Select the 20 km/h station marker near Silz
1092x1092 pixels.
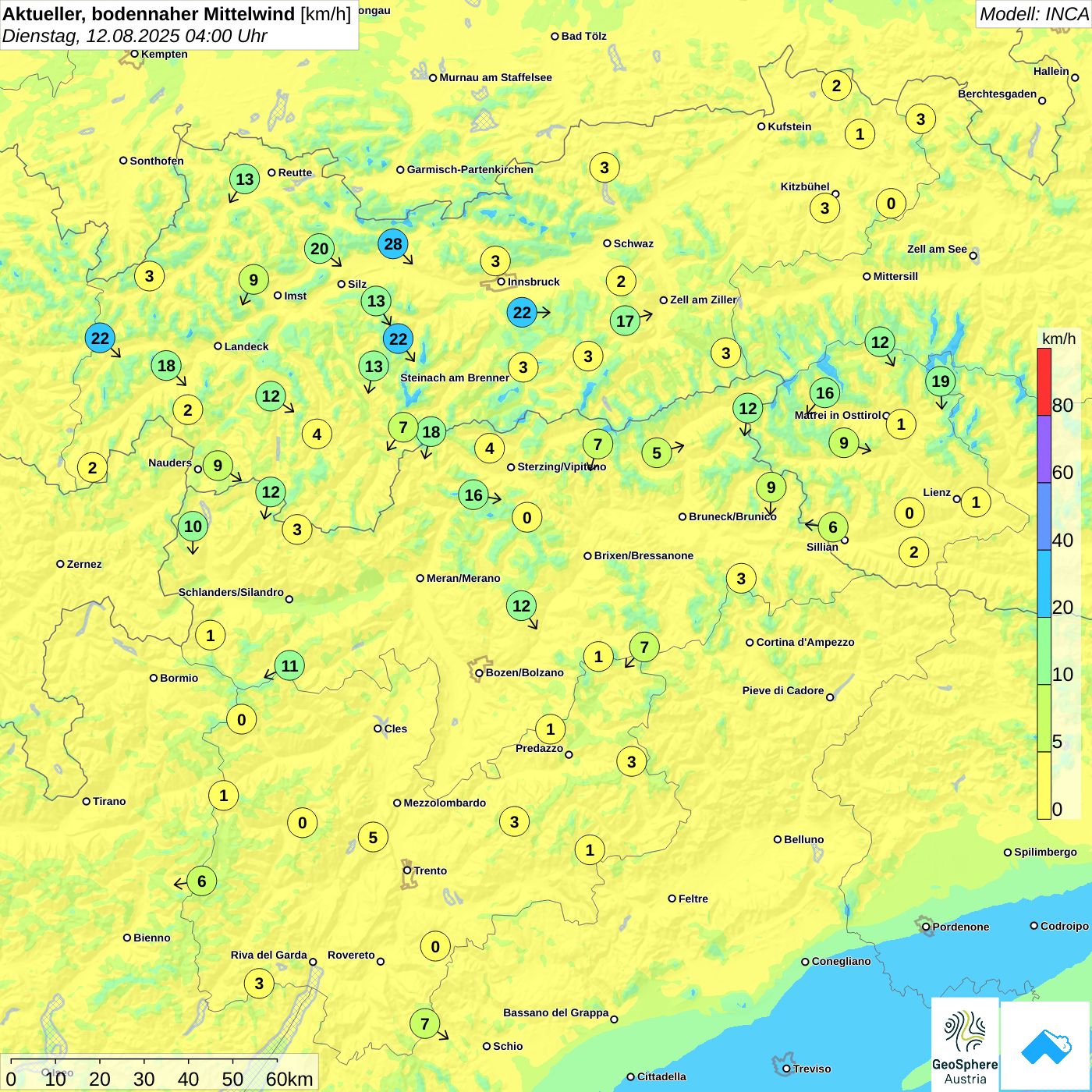click(320, 249)
